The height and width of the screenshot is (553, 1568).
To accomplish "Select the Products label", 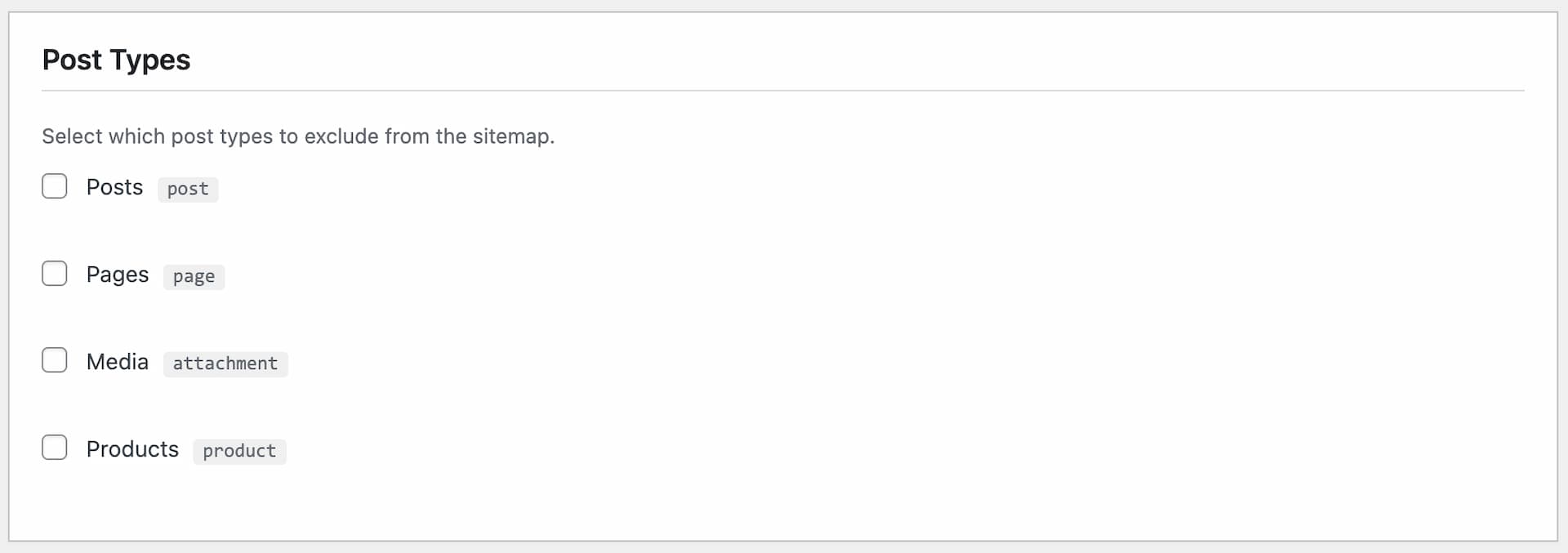I will point(133,448).
